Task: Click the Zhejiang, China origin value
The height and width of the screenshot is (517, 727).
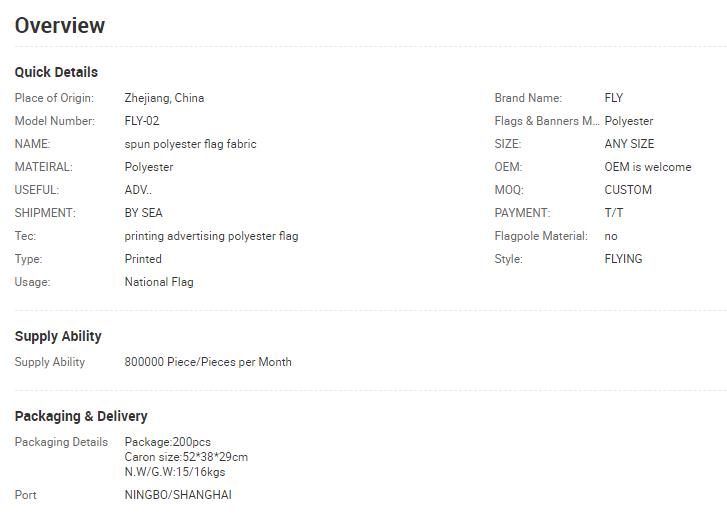Action: tap(164, 98)
